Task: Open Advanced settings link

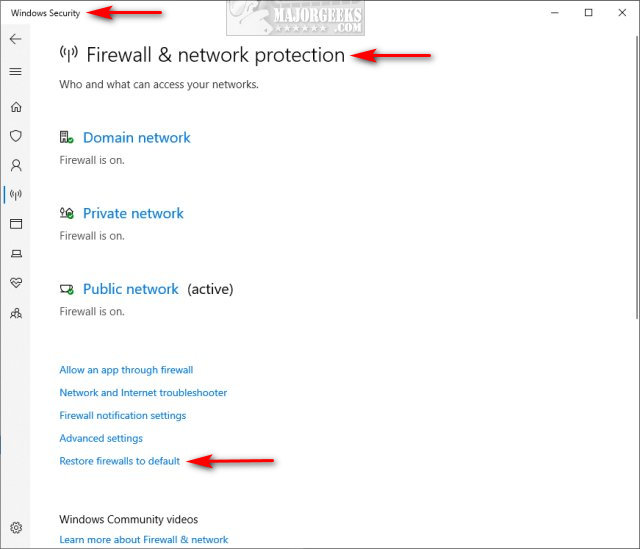Action: 101,438
